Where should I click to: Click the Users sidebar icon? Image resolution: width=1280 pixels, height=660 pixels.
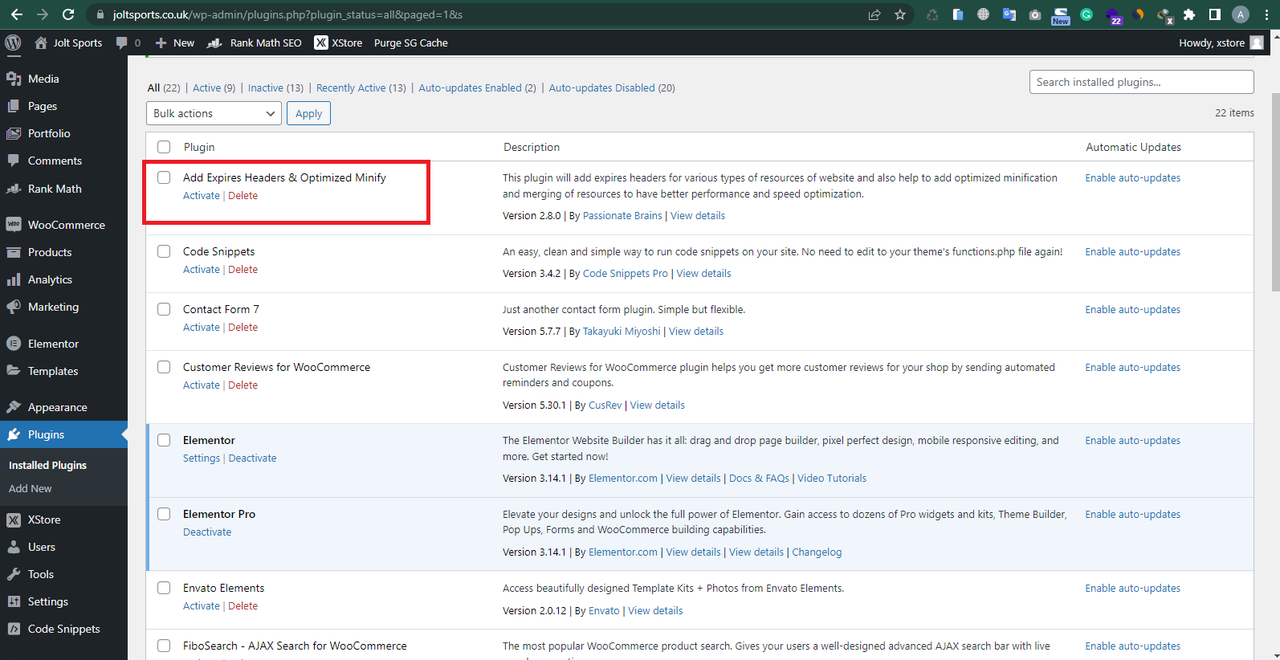pos(14,547)
